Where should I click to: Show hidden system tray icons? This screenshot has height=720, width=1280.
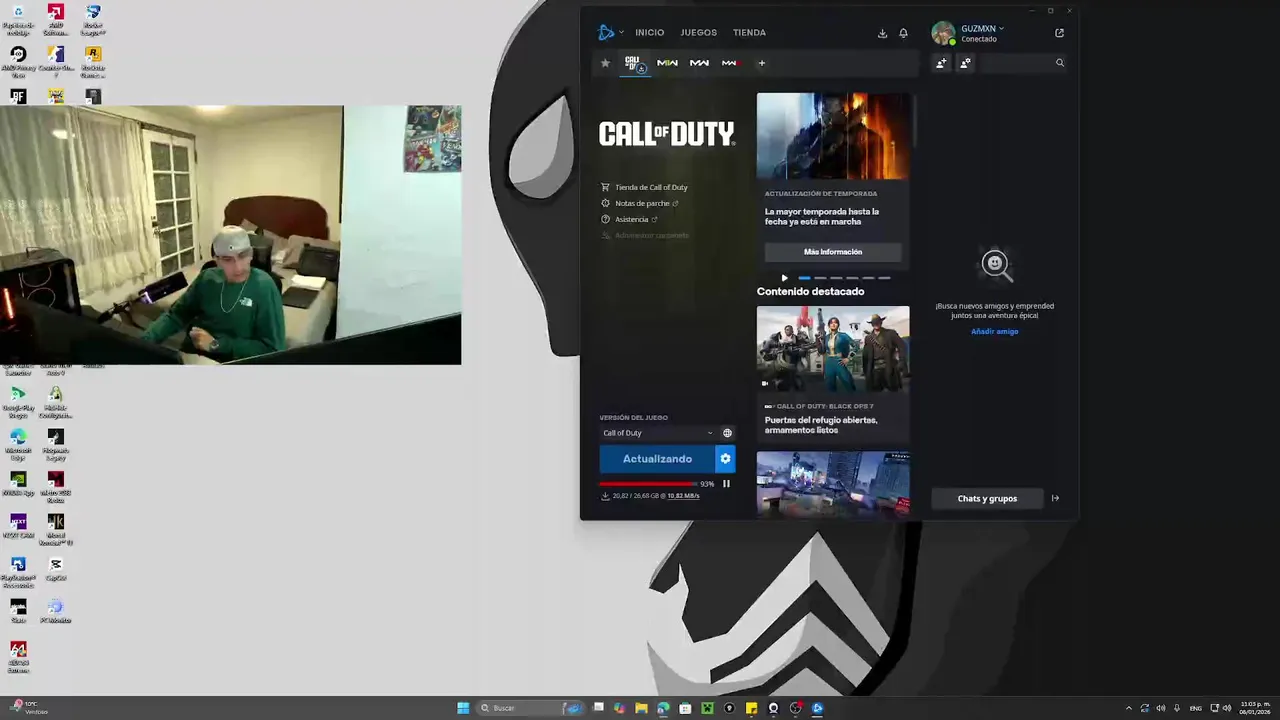(1129, 708)
